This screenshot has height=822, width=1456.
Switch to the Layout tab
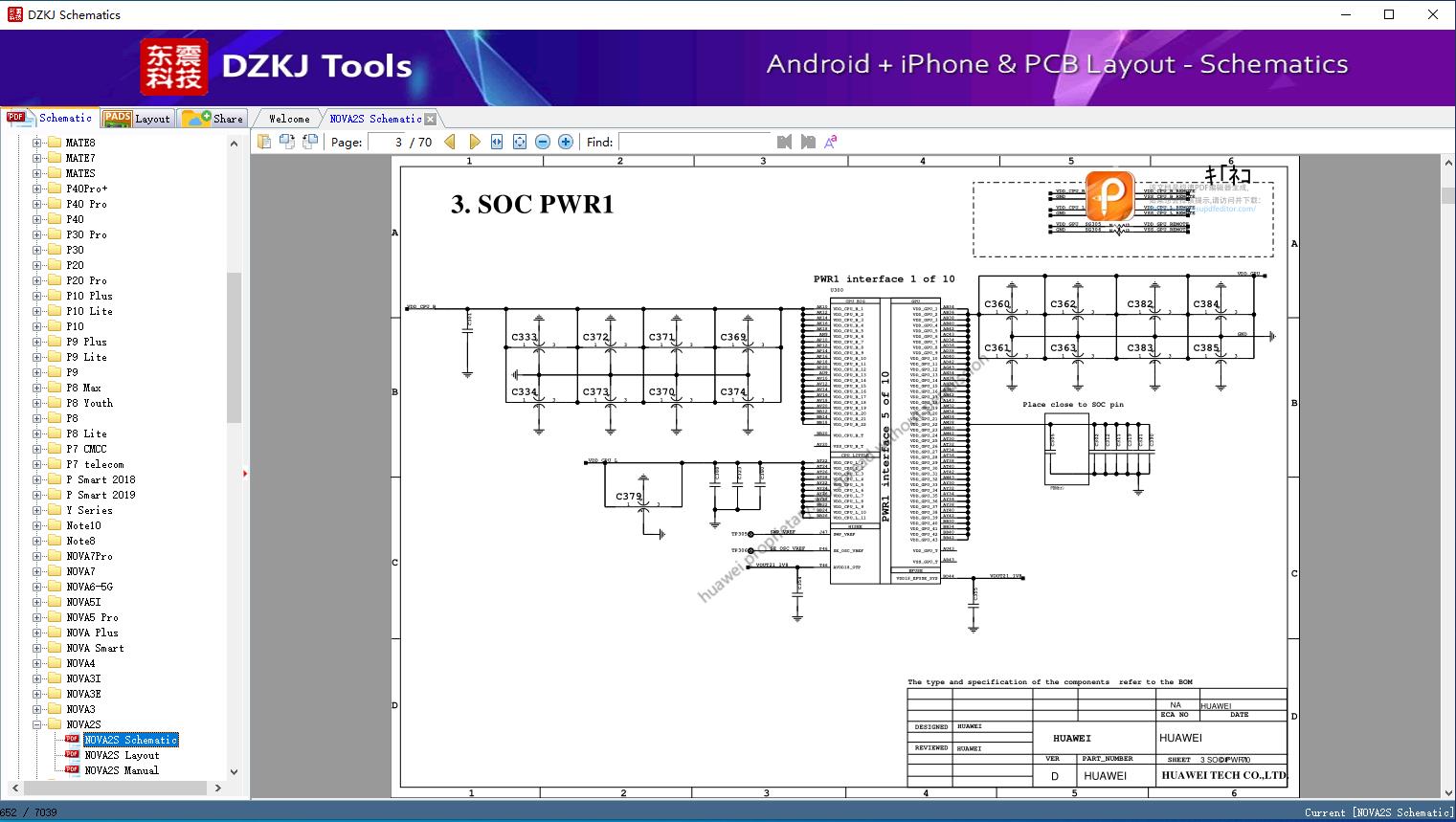(137, 119)
